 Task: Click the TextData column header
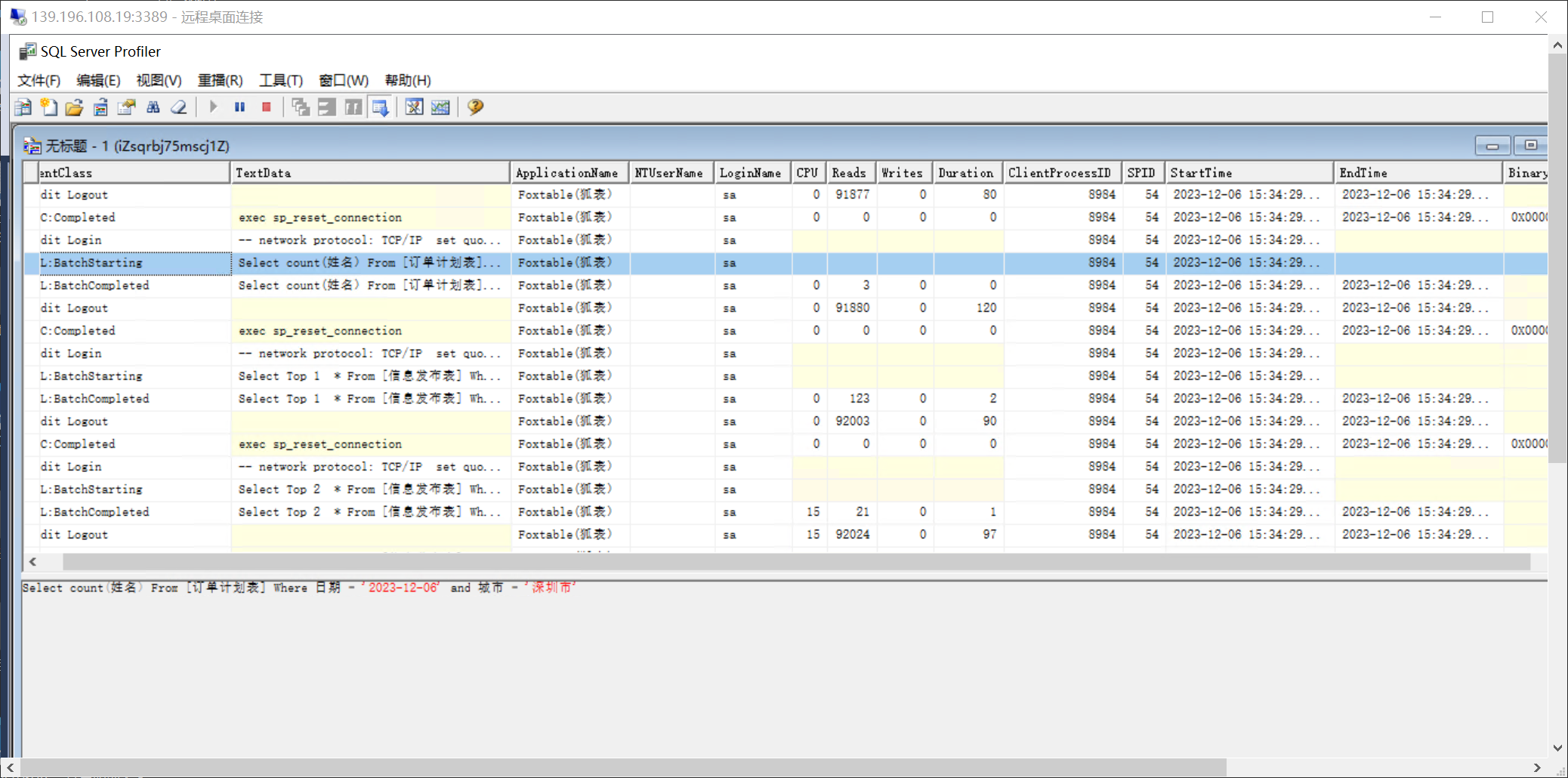(370, 173)
